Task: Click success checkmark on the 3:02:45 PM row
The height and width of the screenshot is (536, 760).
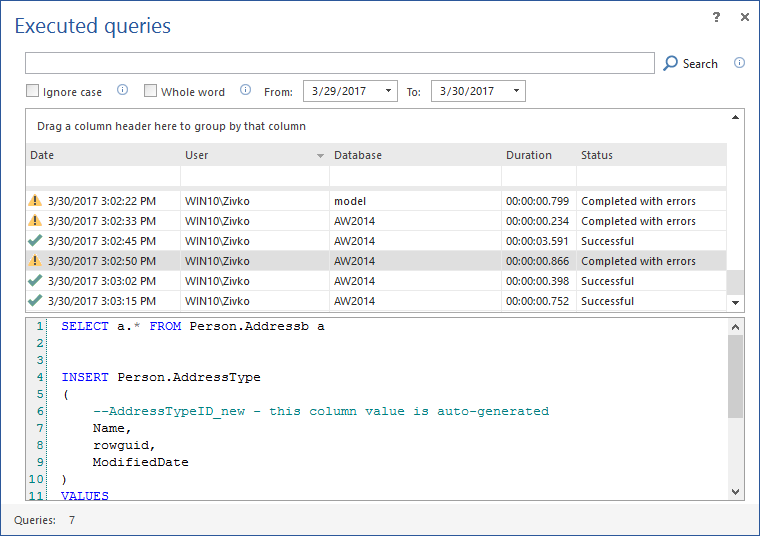Action: [35, 240]
